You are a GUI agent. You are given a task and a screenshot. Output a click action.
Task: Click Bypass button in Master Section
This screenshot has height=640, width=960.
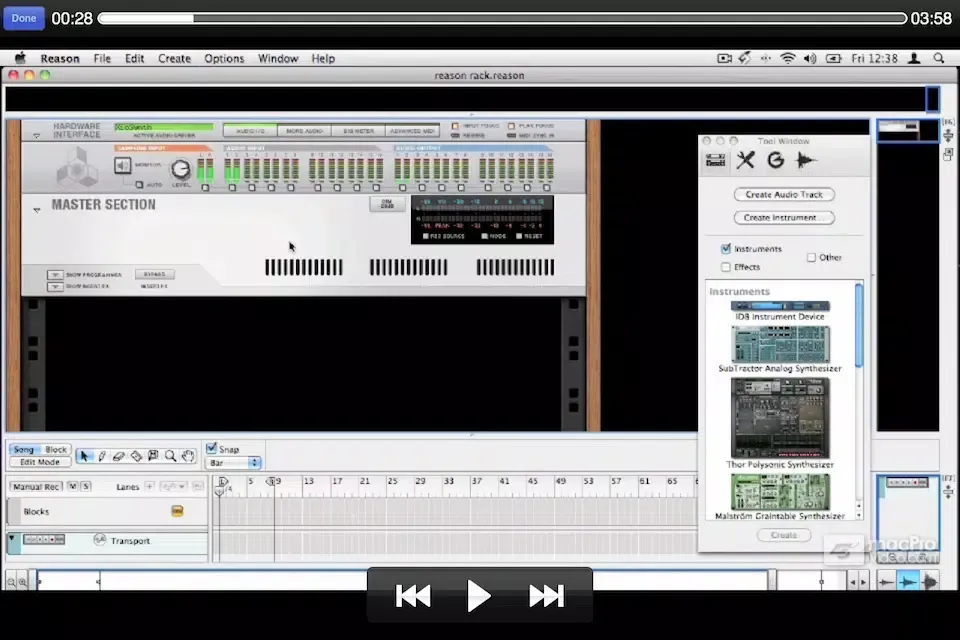click(x=154, y=274)
